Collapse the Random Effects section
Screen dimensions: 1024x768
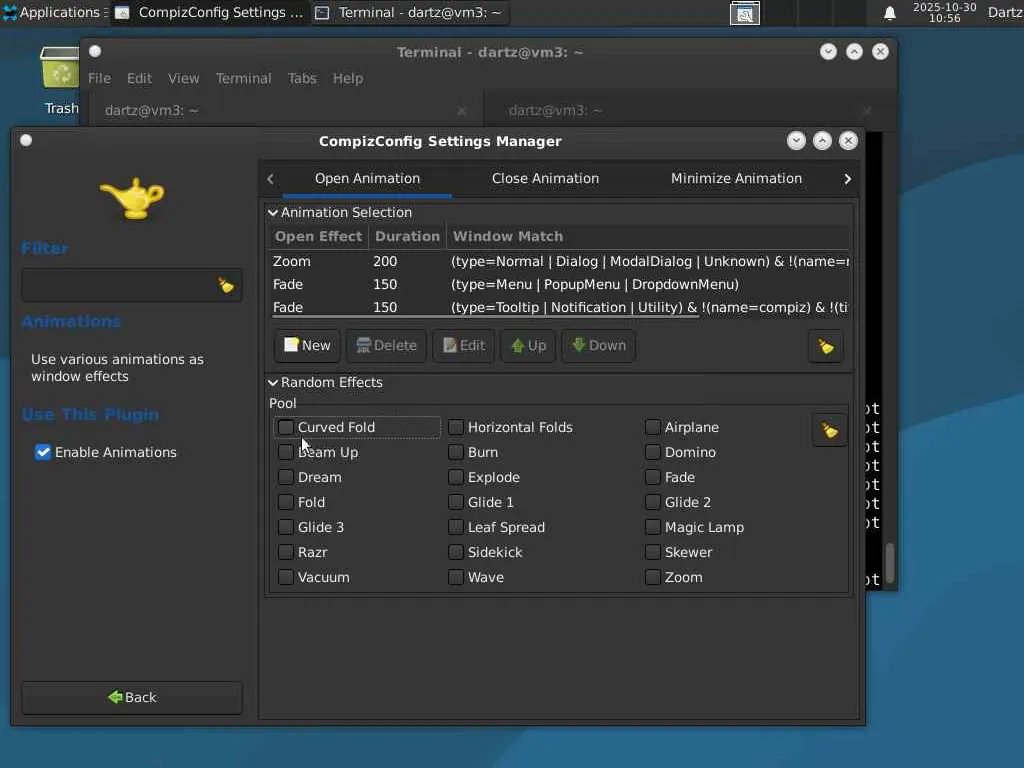[273, 382]
